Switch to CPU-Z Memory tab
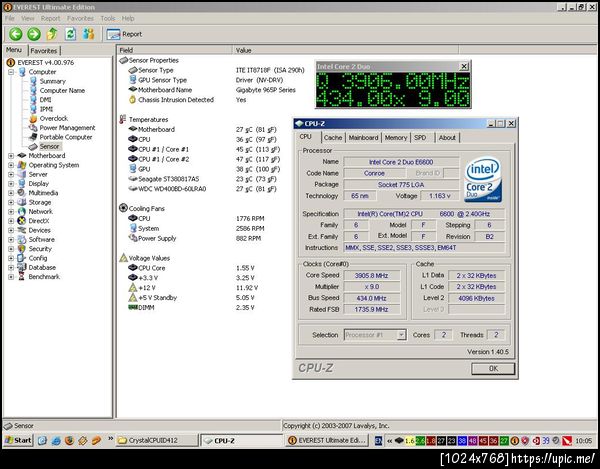 point(396,137)
